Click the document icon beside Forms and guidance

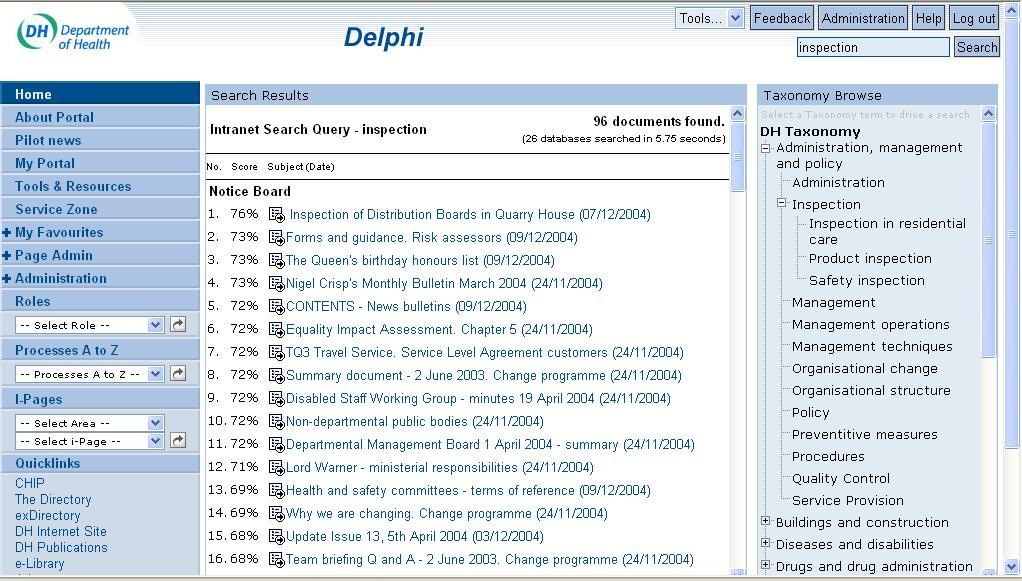(x=277, y=237)
